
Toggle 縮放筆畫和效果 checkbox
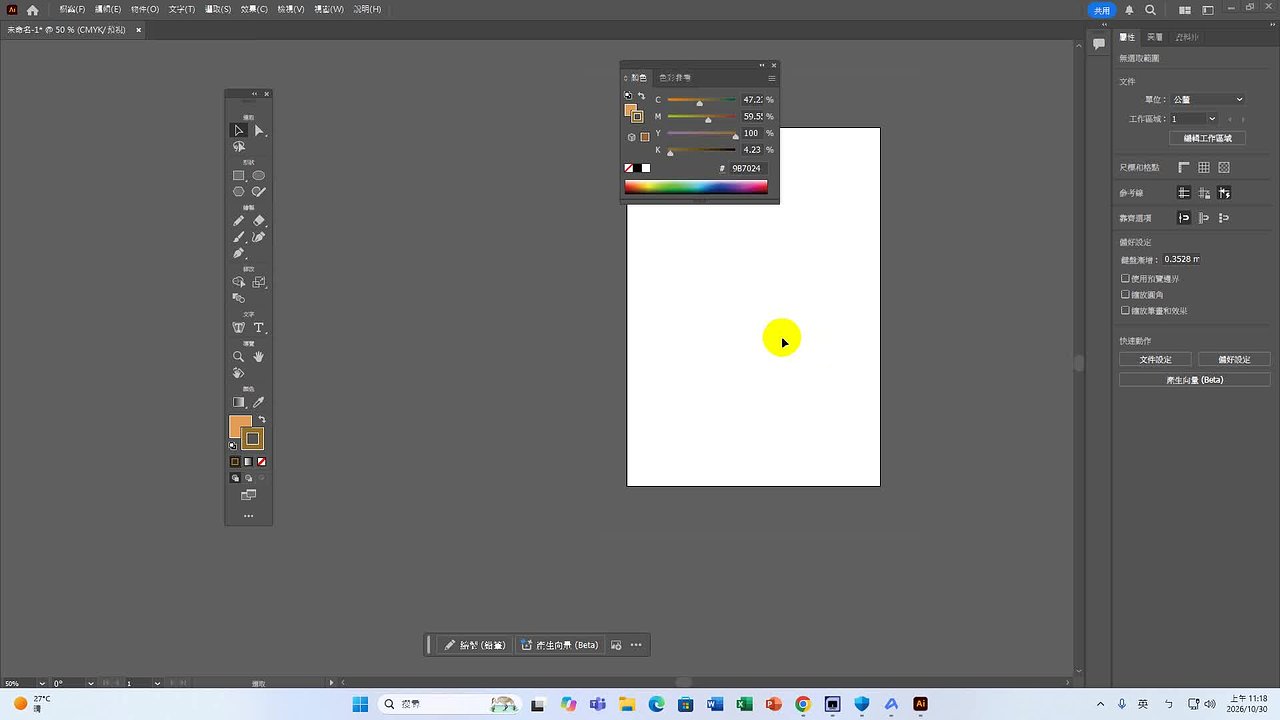point(1125,311)
